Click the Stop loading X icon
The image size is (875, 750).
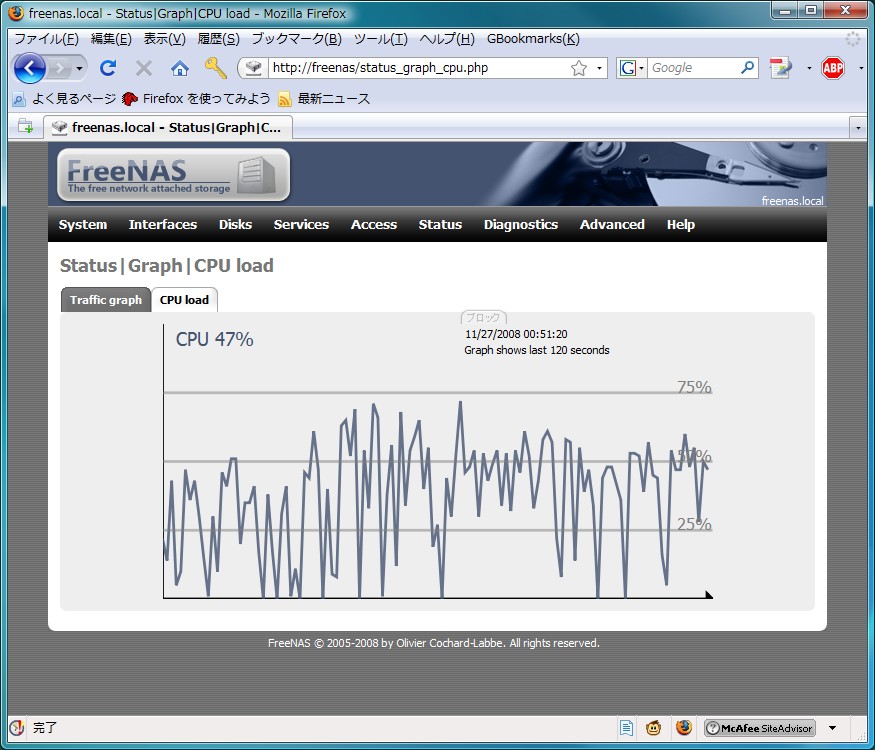pos(144,68)
